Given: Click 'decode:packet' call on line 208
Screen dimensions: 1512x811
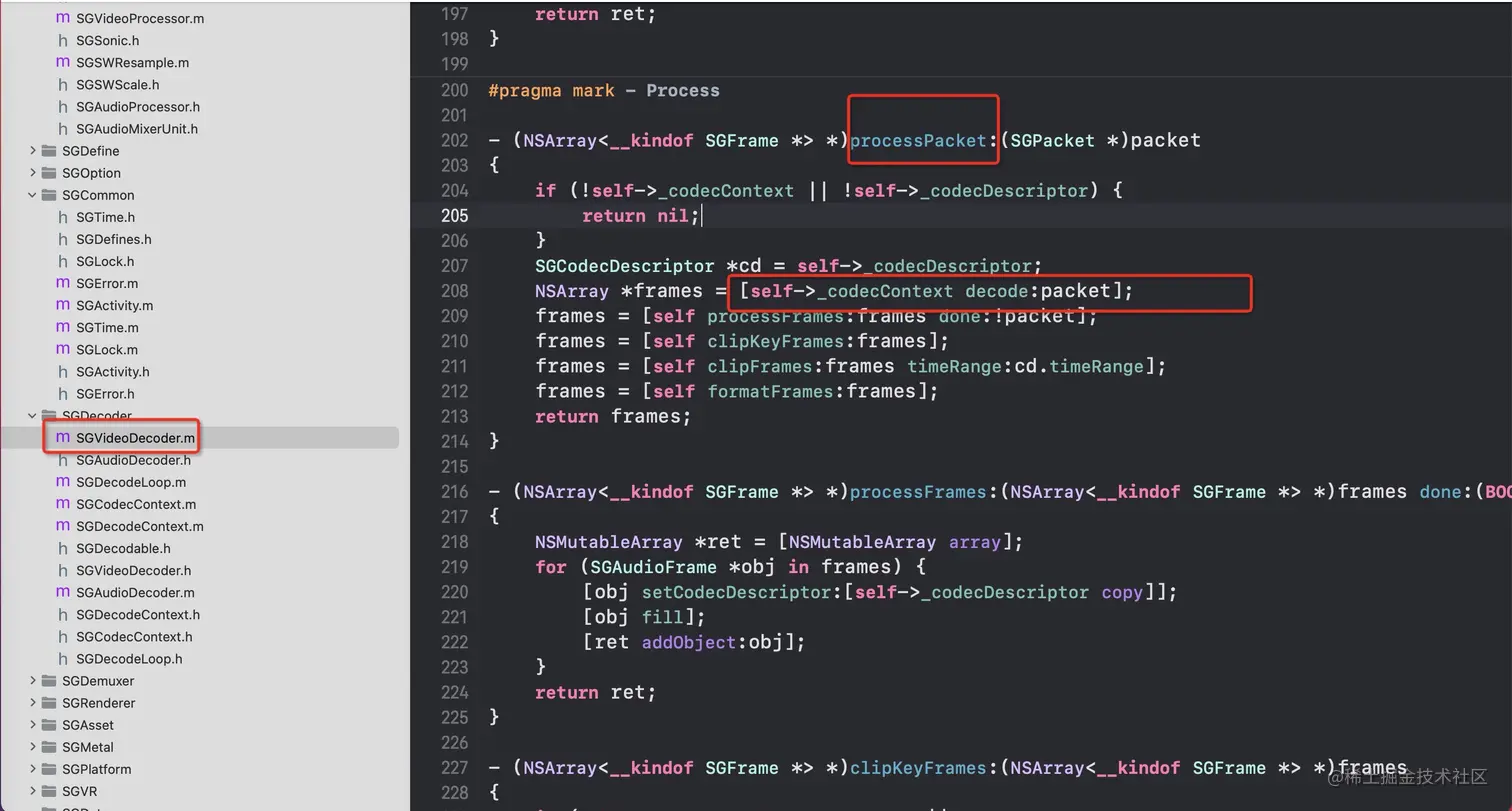Looking at the screenshot, I should tap(1038, 291).
